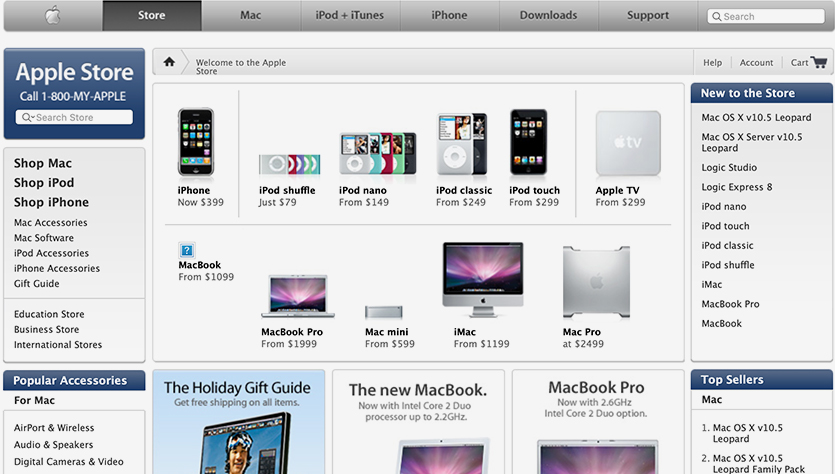Click the Shop Mac link
The height and width of the screenshot is (474, 835).
coord(43,164)
